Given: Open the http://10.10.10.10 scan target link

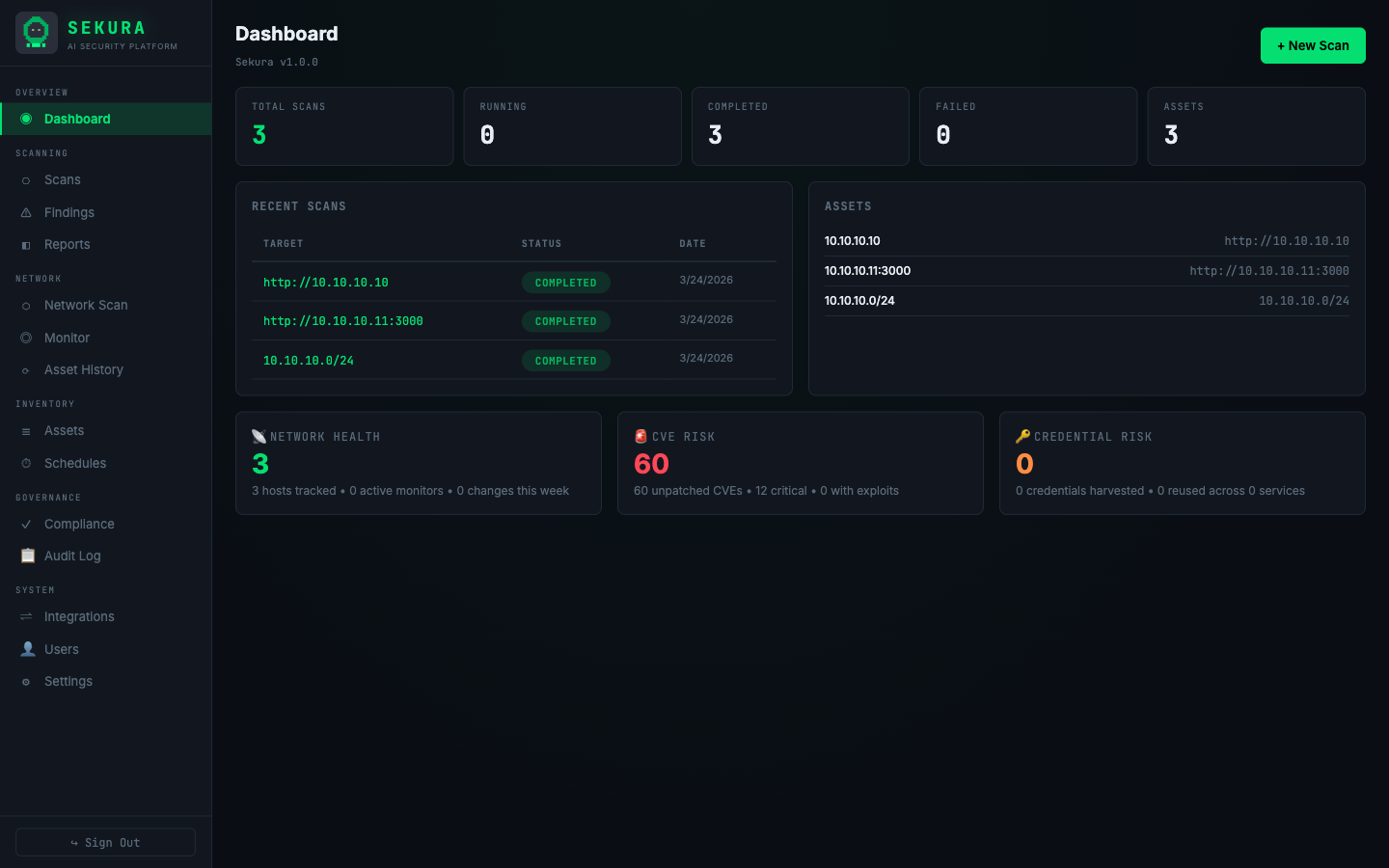Looking at the screenshot, I should 325,283.
